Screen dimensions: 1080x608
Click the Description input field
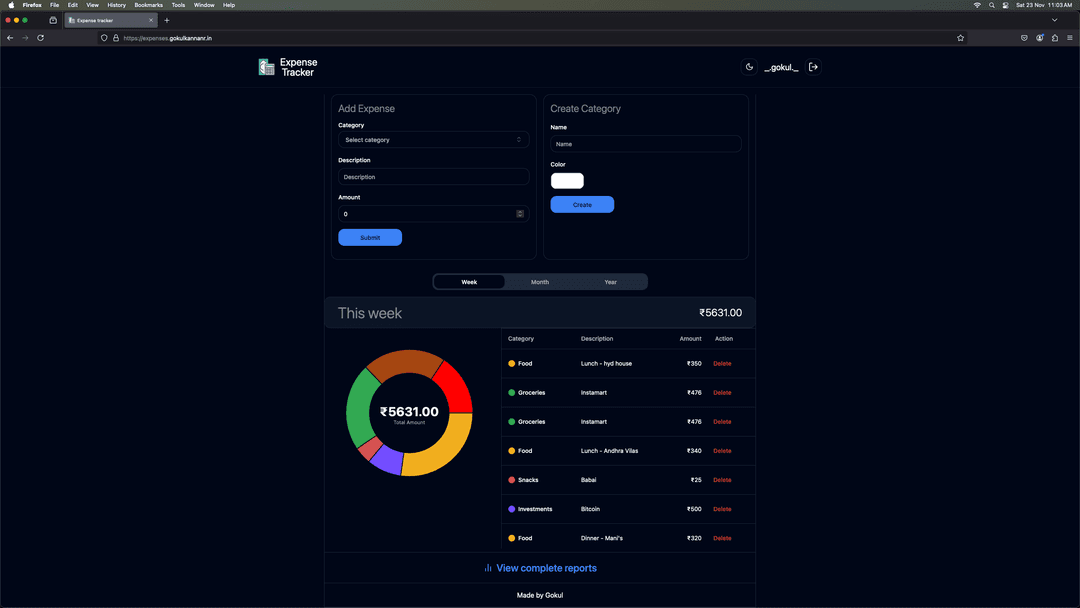pyautogui.click(x=432, y=177)
